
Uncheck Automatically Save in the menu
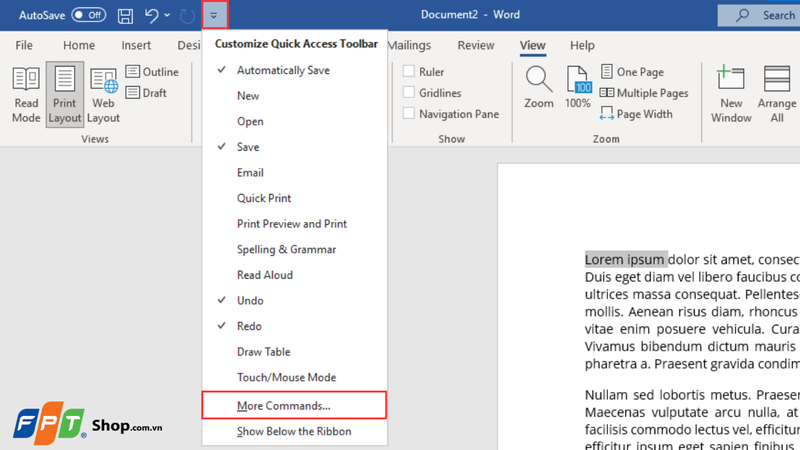(x=294, y=70)
